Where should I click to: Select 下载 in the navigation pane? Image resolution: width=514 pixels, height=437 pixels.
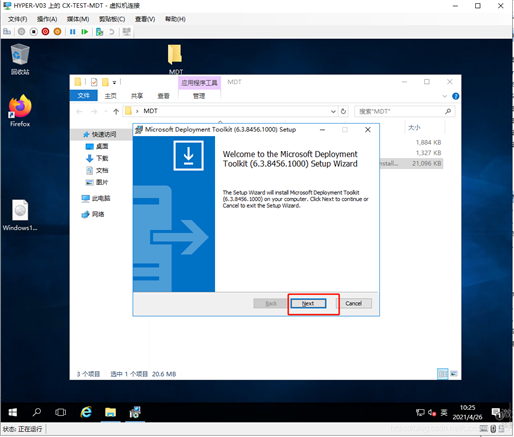(97, 158)
